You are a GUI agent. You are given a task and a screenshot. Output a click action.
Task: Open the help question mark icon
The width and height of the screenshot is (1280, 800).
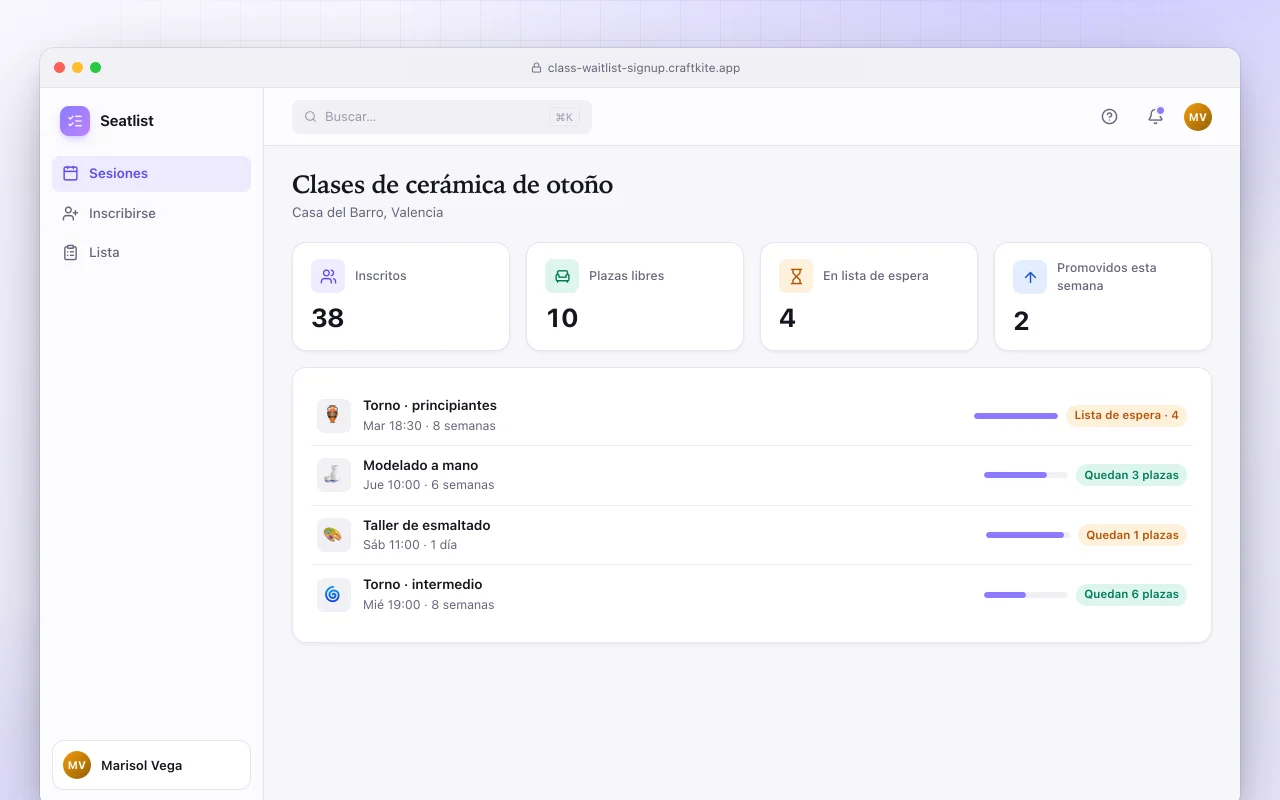click(1109, 117)
